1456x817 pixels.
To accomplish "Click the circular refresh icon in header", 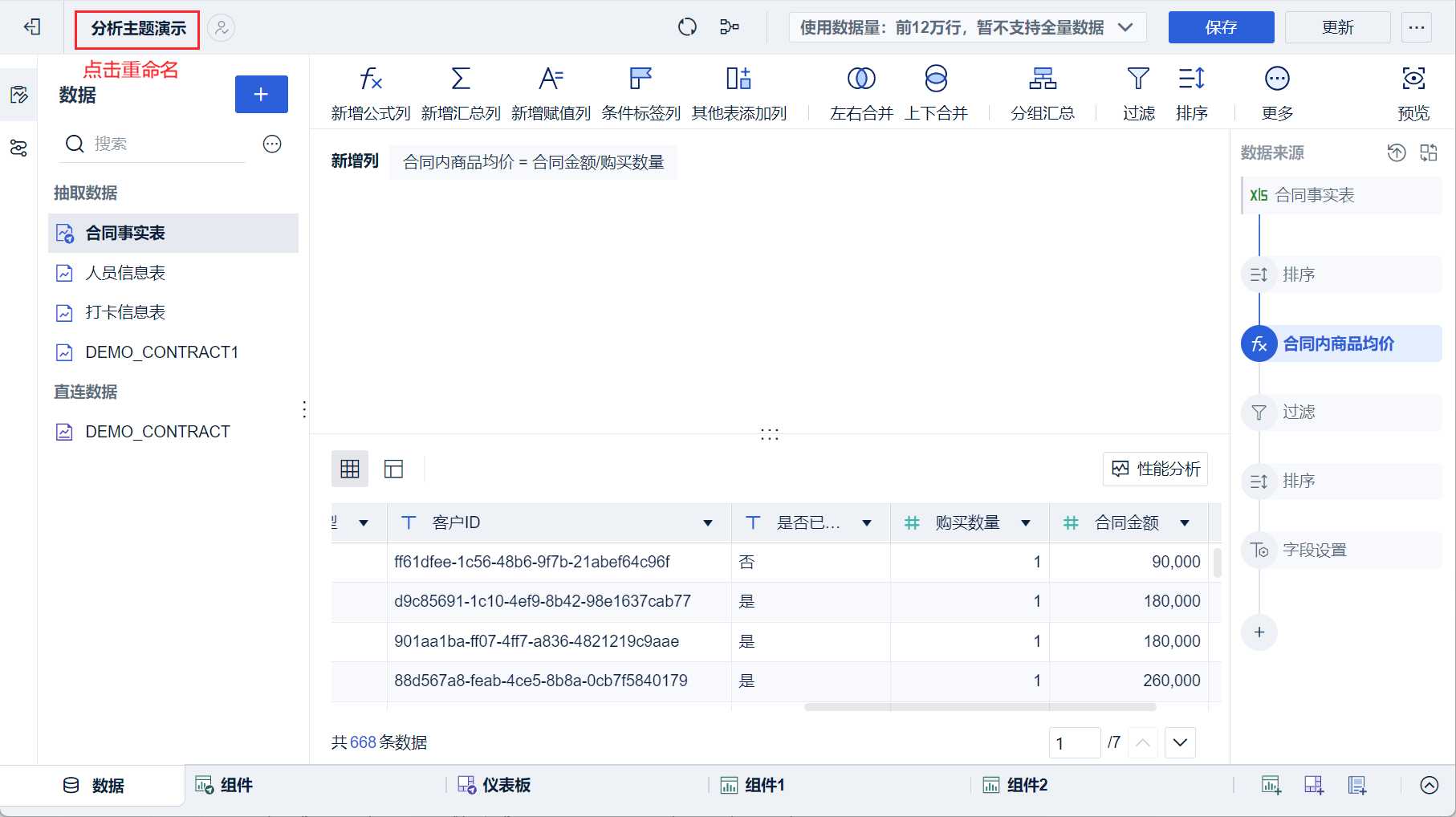I will pos(687,27).
